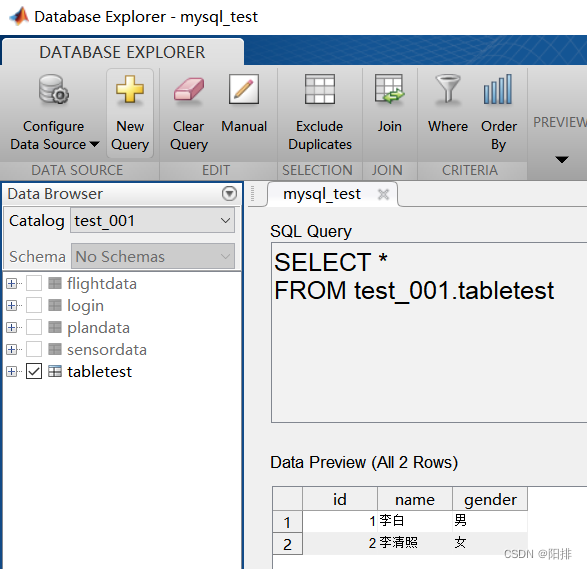Select the DATABASE EXPLORER ribbon tab
The width and height of the screenshot is (587, 569).
tap(122, 52)
